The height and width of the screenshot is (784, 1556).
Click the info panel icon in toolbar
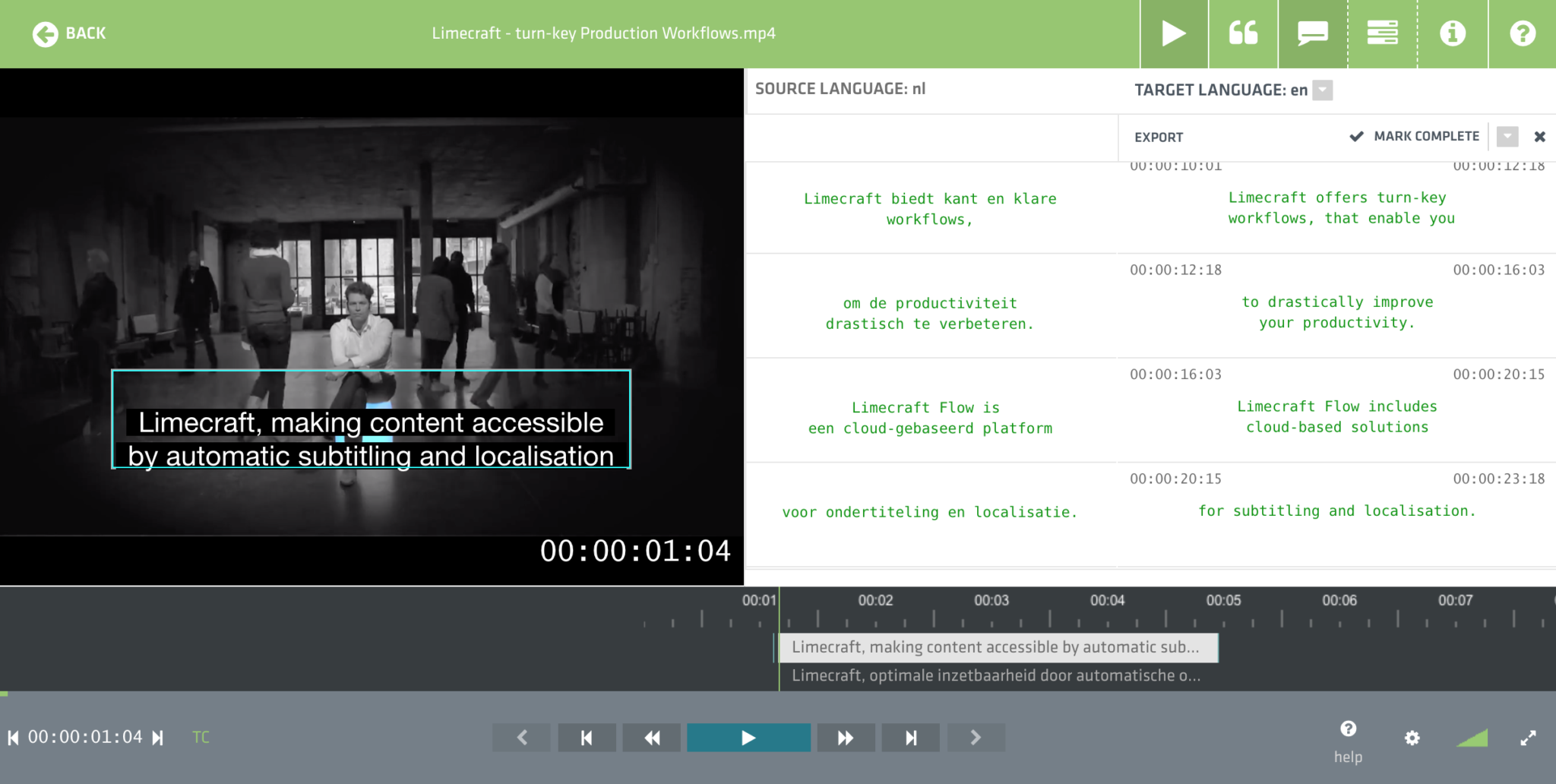tap(1453, 33)
